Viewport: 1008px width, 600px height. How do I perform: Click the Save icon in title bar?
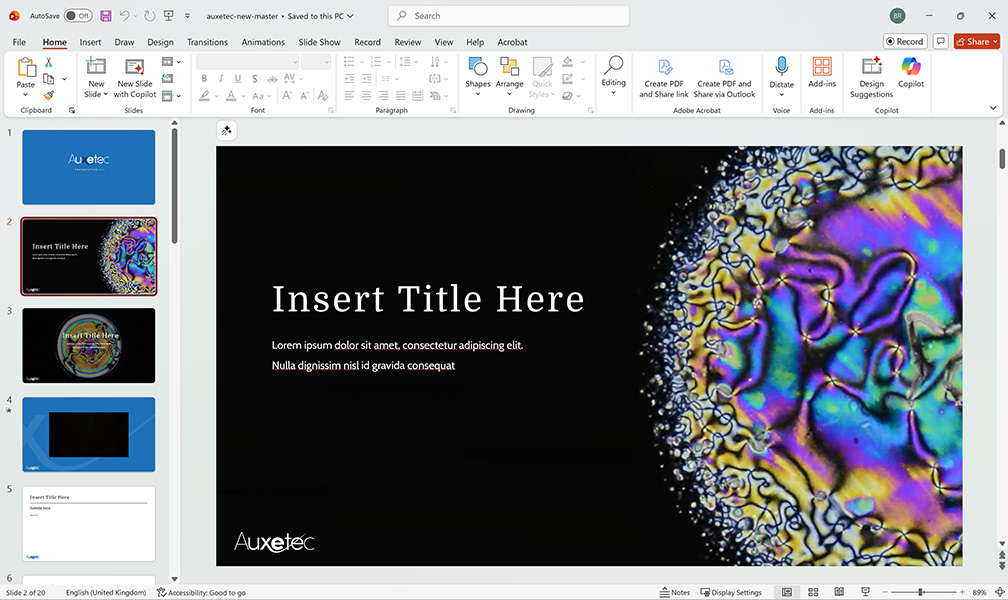click(x=106, y=16)
